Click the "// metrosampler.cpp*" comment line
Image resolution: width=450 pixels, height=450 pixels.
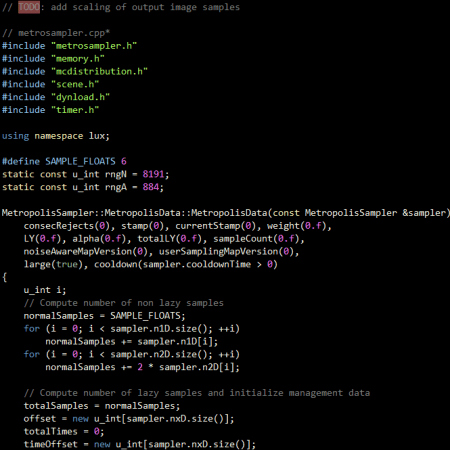(56, 33)
